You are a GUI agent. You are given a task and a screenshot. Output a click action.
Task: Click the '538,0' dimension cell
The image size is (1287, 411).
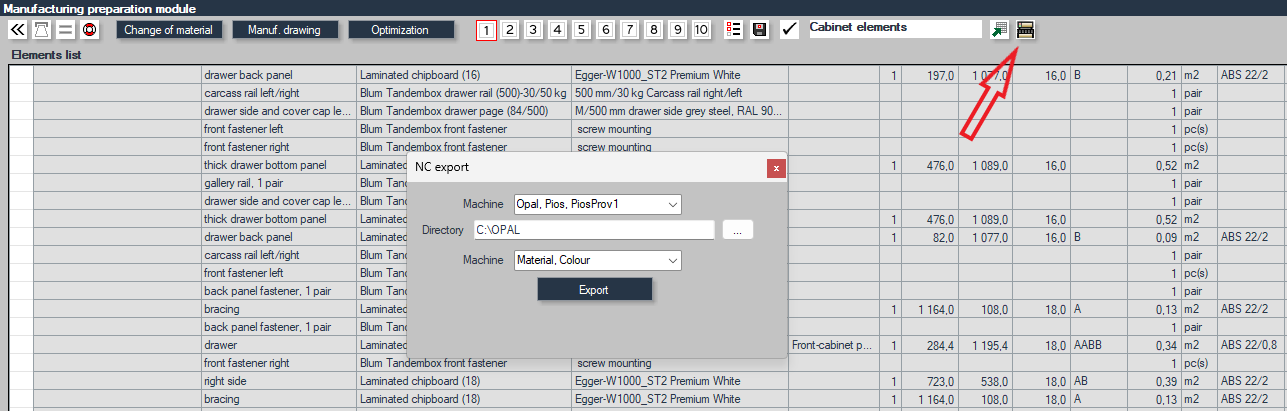tap(986, 381)
